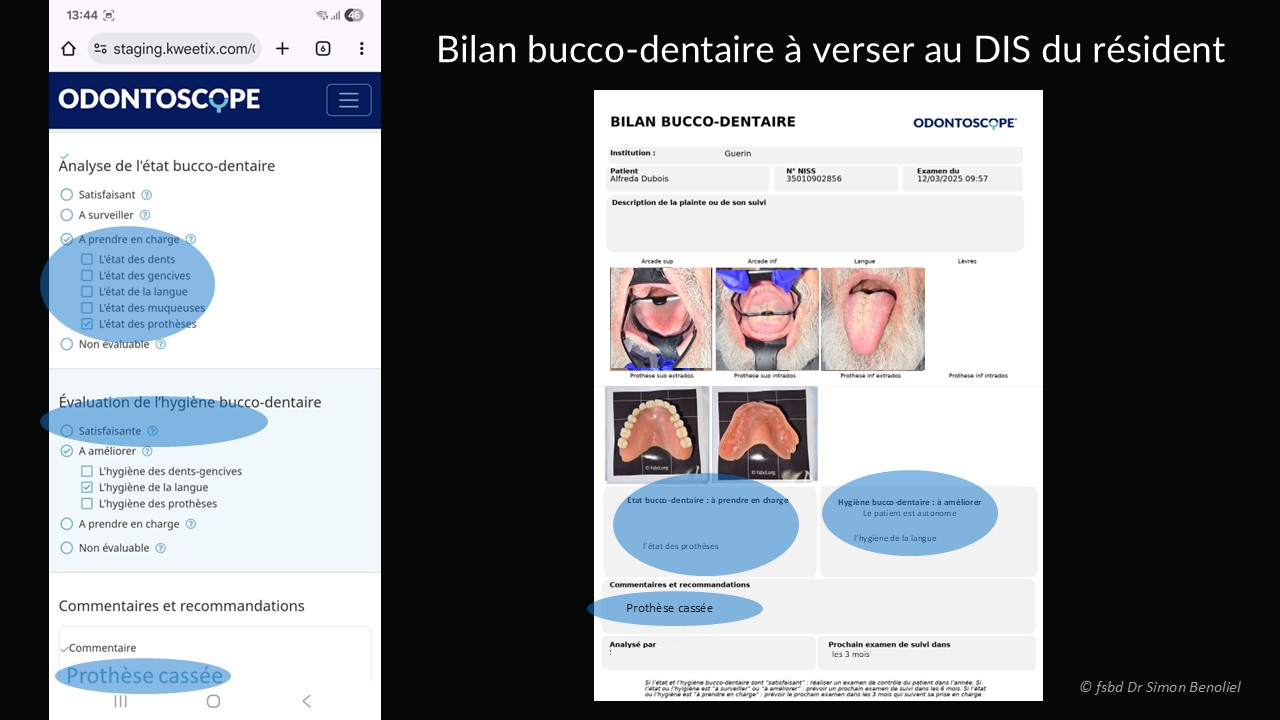
Task: Select A prendre en charge under état bucco-dentaire
Action: 67,239
